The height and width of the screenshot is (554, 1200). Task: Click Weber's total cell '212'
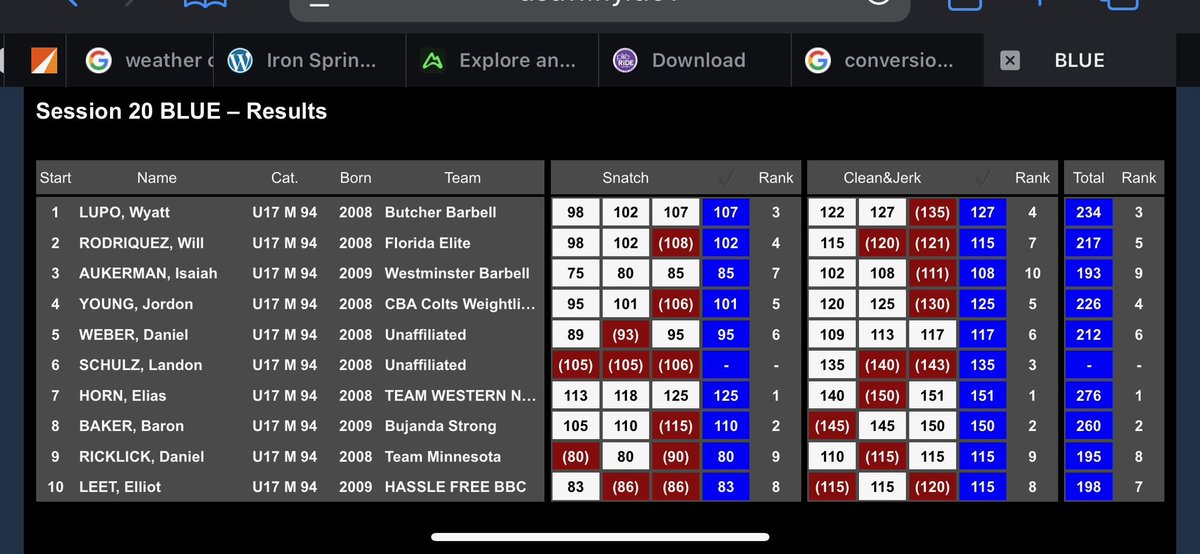(1089, 334)
